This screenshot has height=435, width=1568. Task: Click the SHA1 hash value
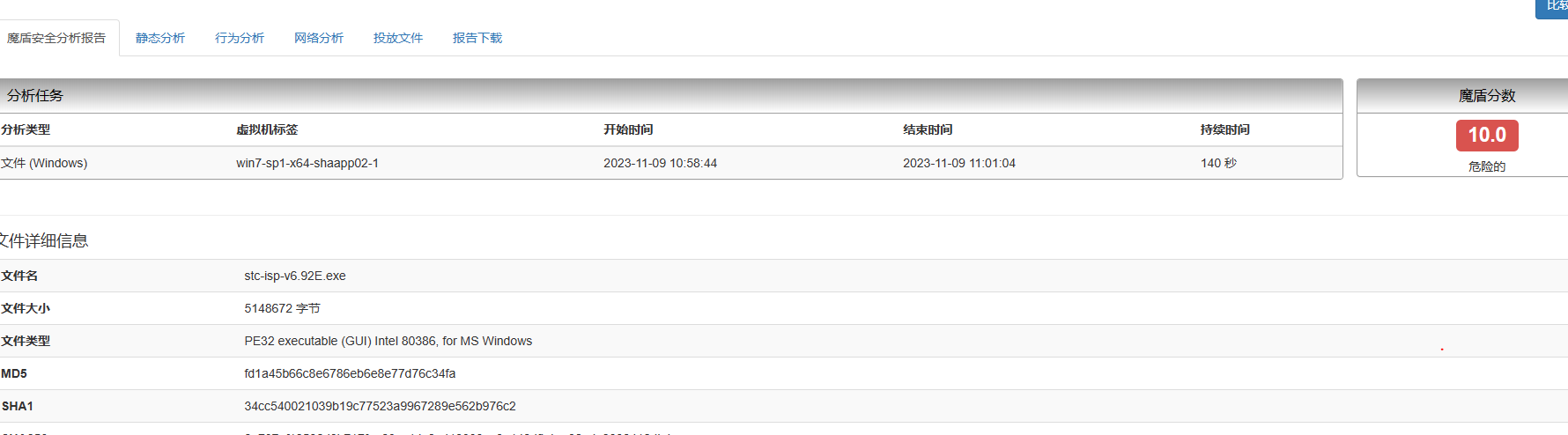(x=380, y=406)
